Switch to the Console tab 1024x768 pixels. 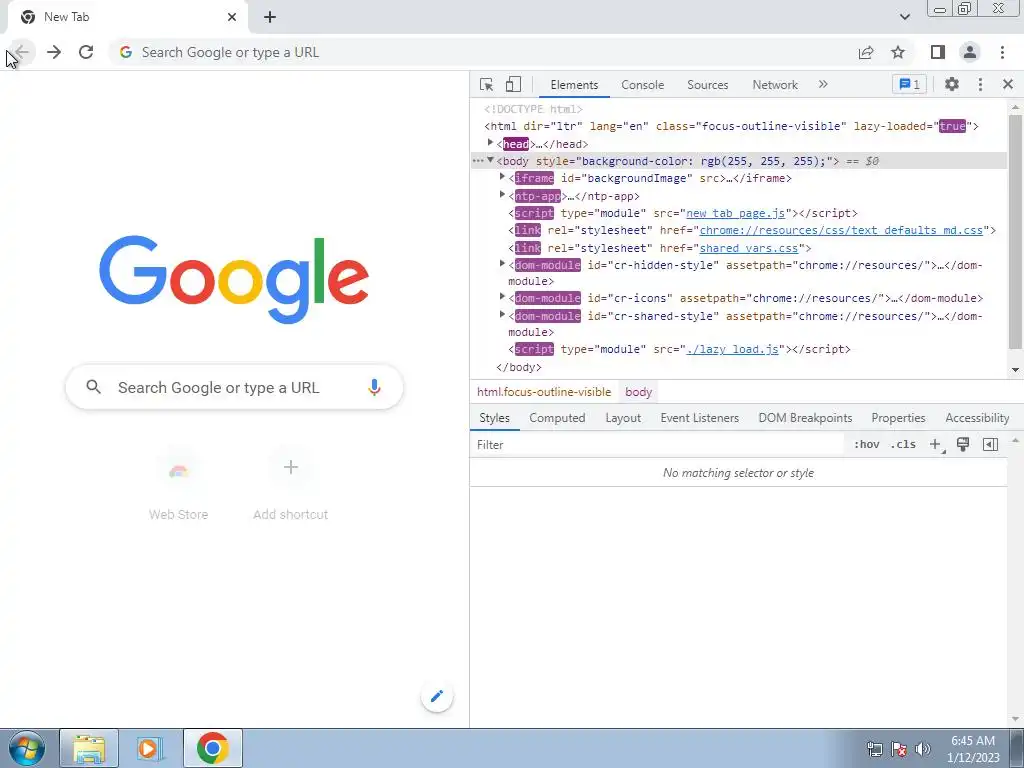point(642,85)
